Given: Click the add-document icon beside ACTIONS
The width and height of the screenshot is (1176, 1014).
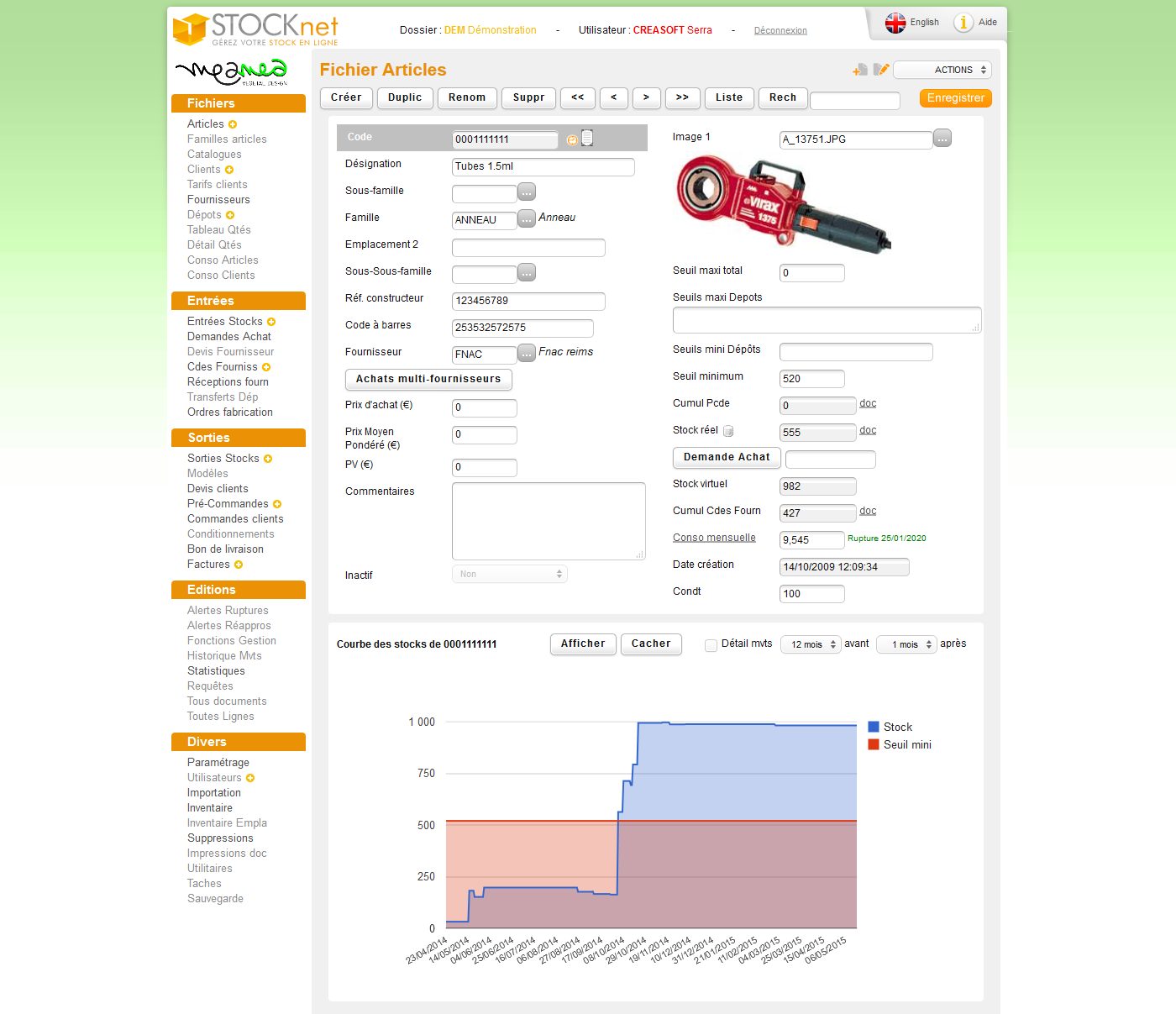Looking at the screenshot, I should click(x=859, y=71).
